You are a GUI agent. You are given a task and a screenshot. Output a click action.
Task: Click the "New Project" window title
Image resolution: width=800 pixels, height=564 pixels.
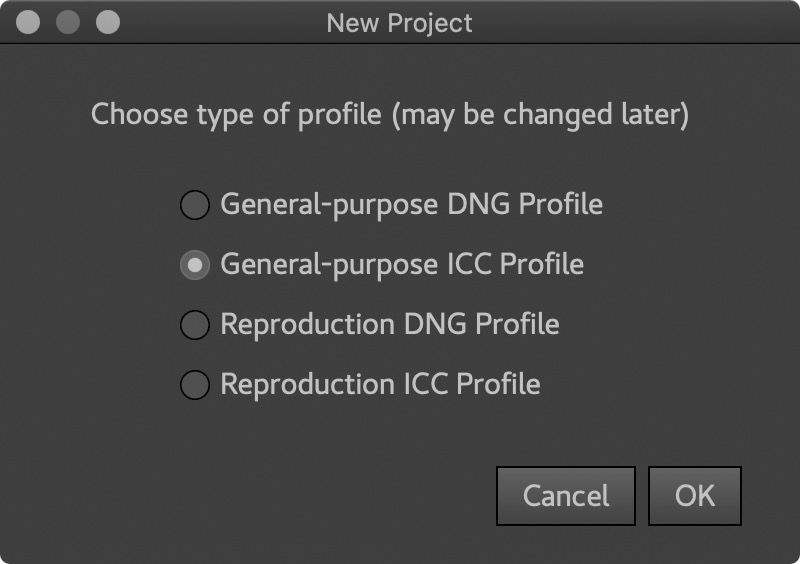[399, 22]
